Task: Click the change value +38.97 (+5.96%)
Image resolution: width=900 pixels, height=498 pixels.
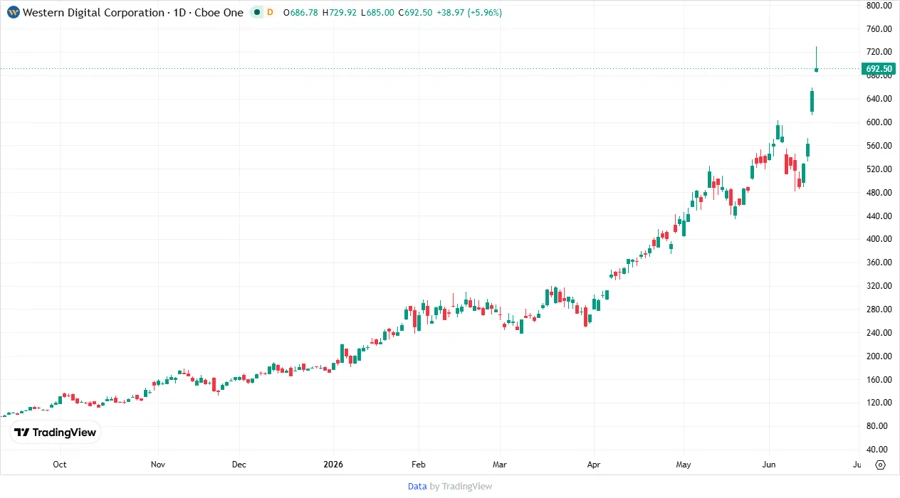Action: (x=469, y=12)
